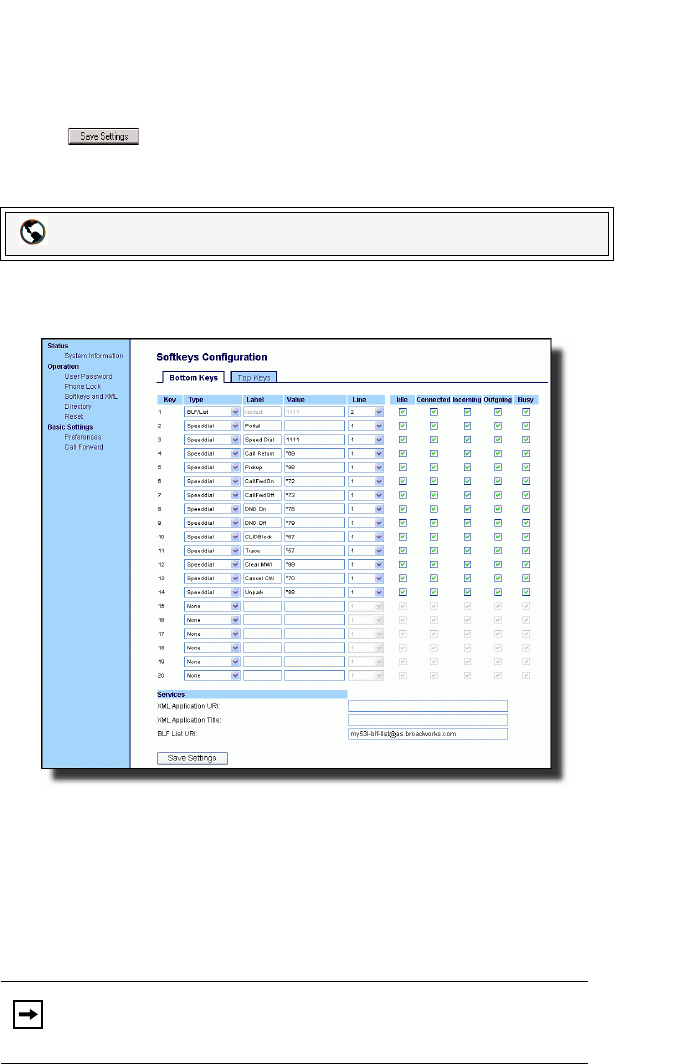Open the Line dropdown for key 3
This screenshot has height=1064, width=683.
(366, 440)
